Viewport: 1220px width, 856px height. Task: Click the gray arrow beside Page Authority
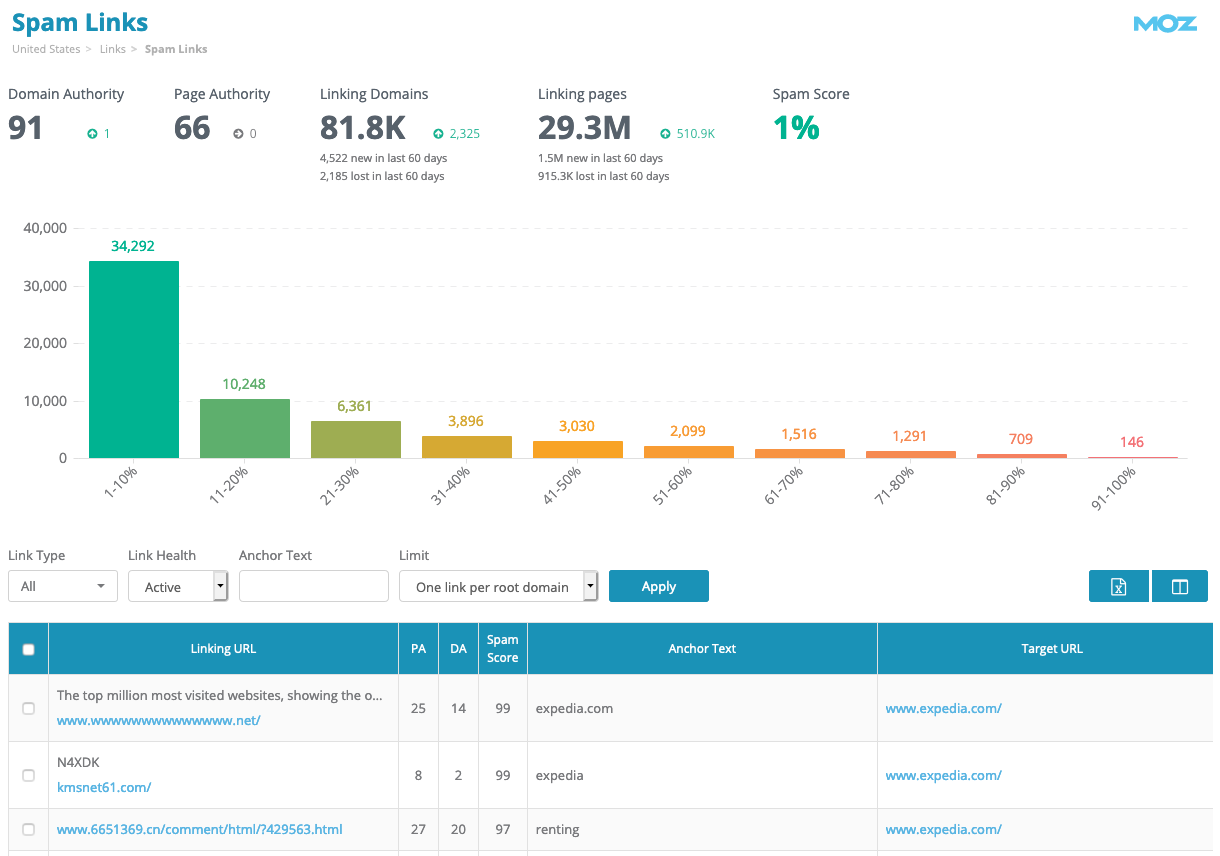click(x=238, y=133)
